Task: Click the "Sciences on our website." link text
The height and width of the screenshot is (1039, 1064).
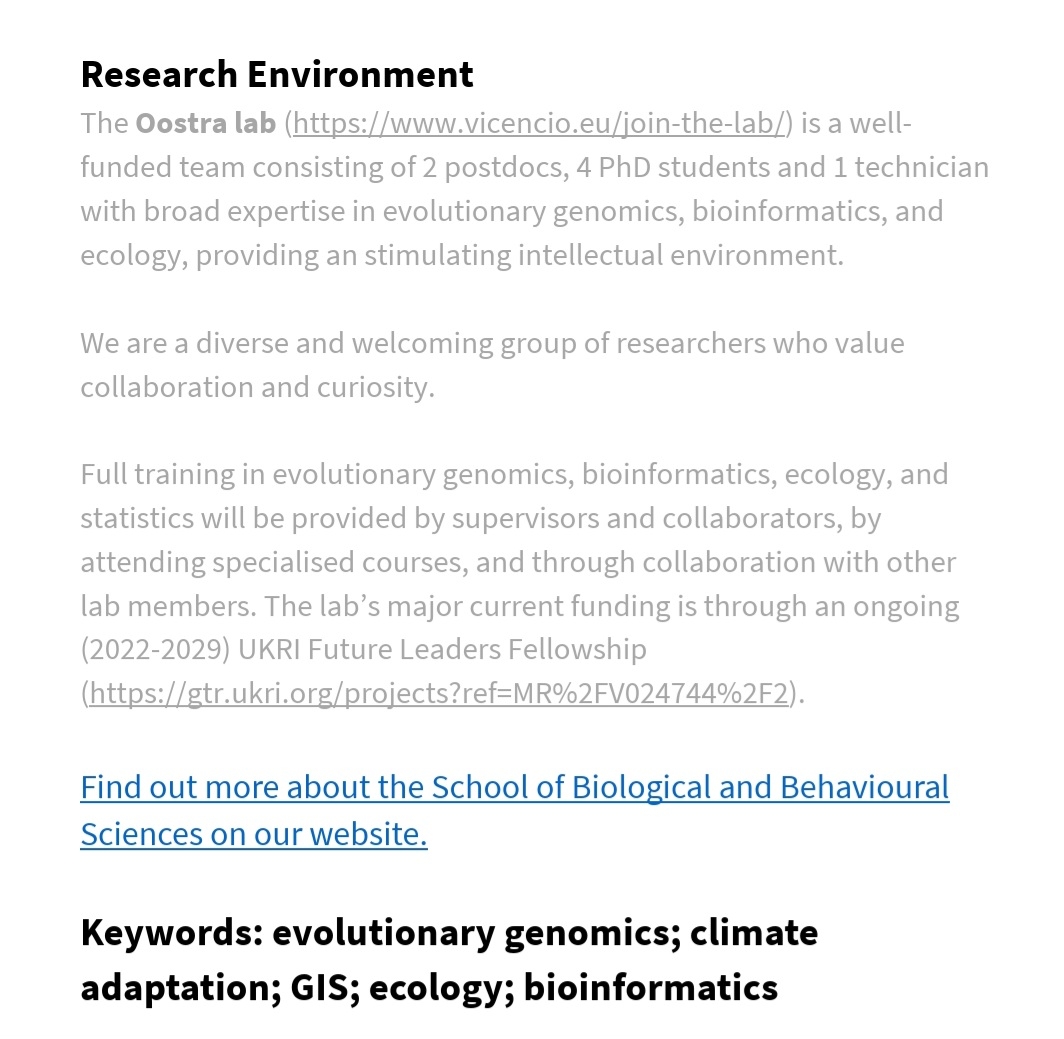Action: (253, 833)
